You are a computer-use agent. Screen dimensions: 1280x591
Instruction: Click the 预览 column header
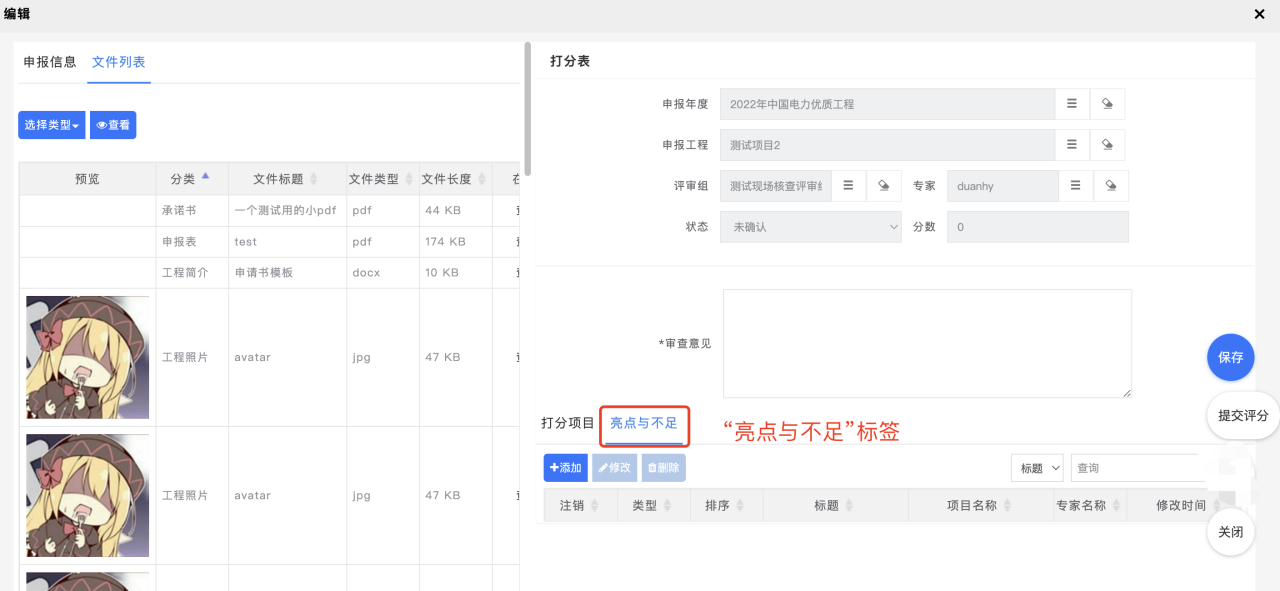(87, 179)
